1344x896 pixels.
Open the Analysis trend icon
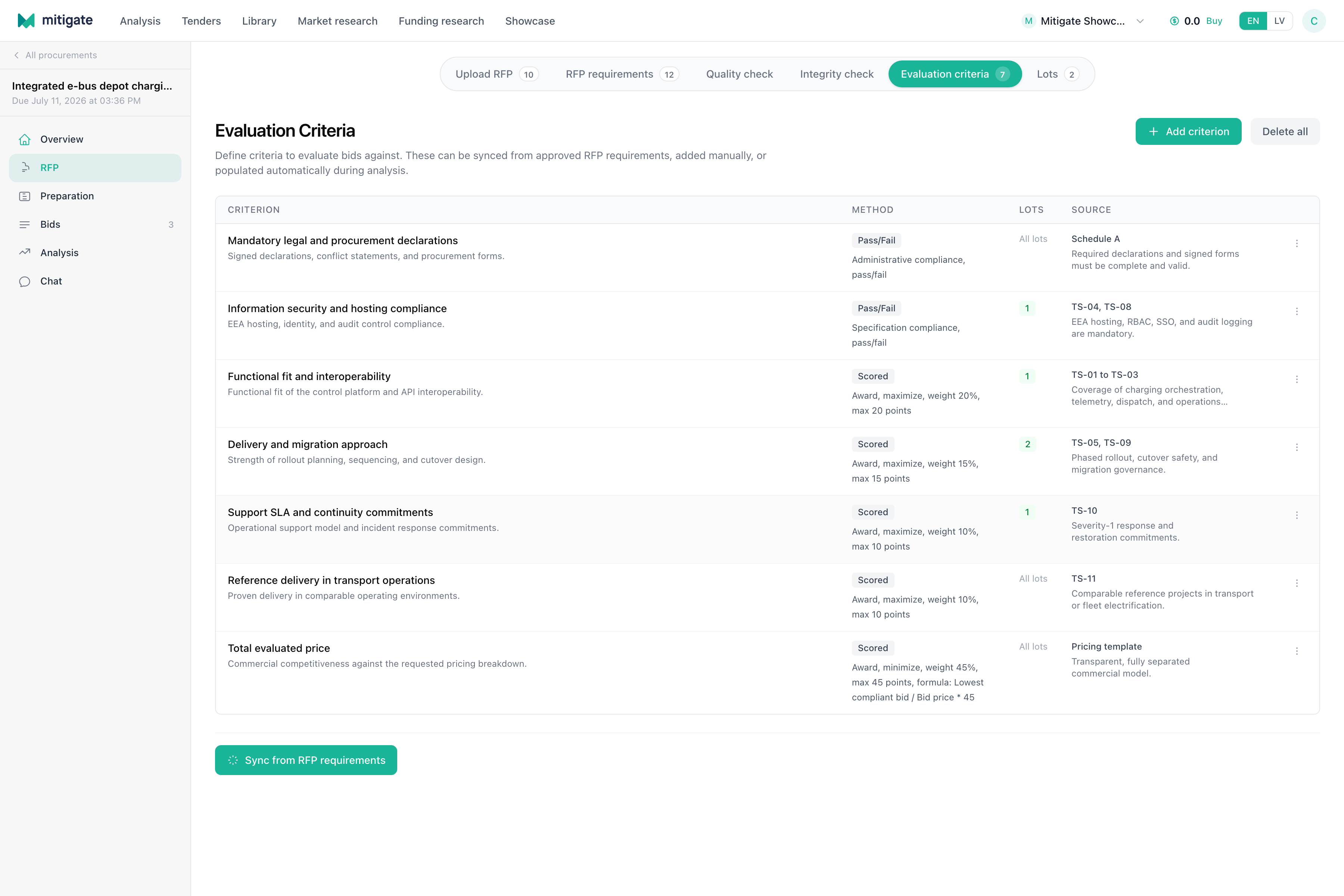[25, 253]
